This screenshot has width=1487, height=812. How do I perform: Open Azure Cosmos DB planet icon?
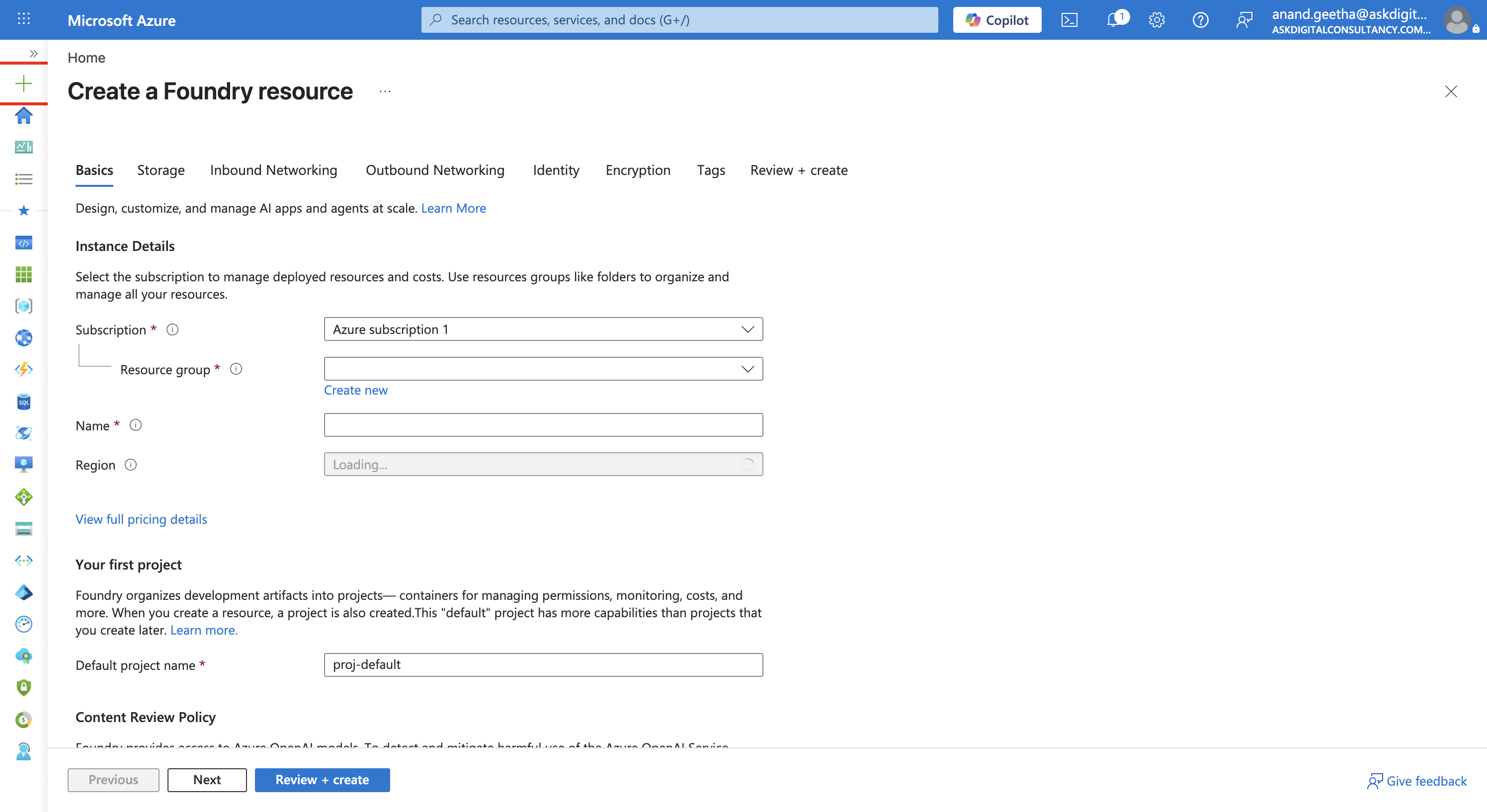pos(24,433)
